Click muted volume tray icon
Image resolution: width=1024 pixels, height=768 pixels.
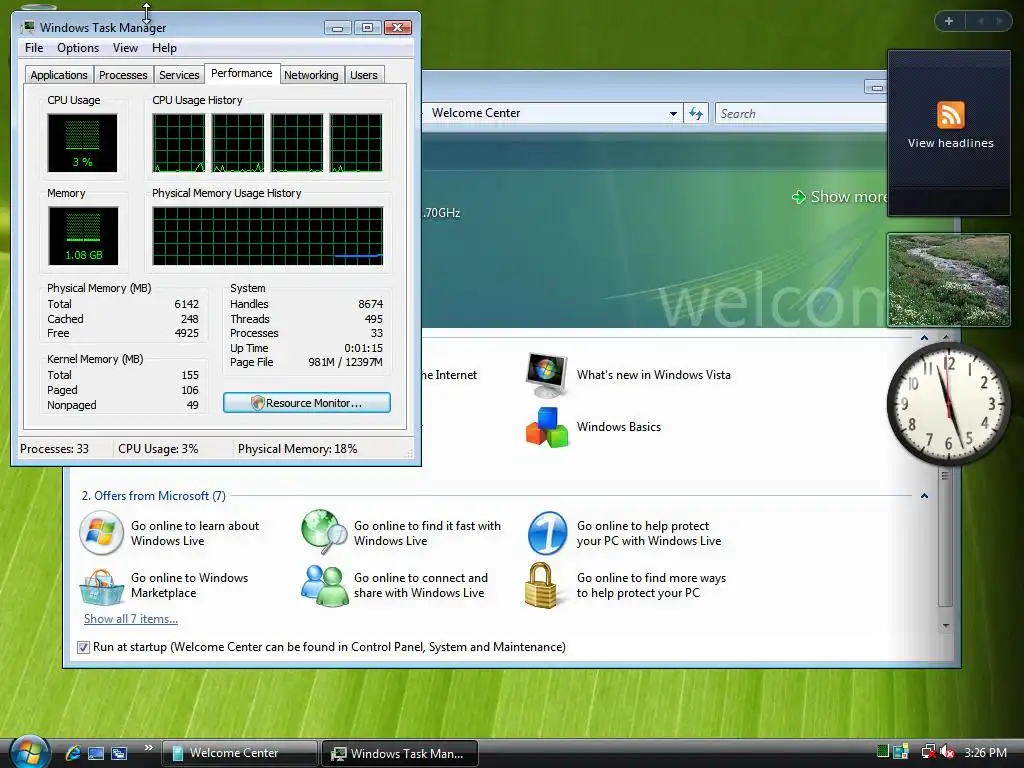pos(948,752)
